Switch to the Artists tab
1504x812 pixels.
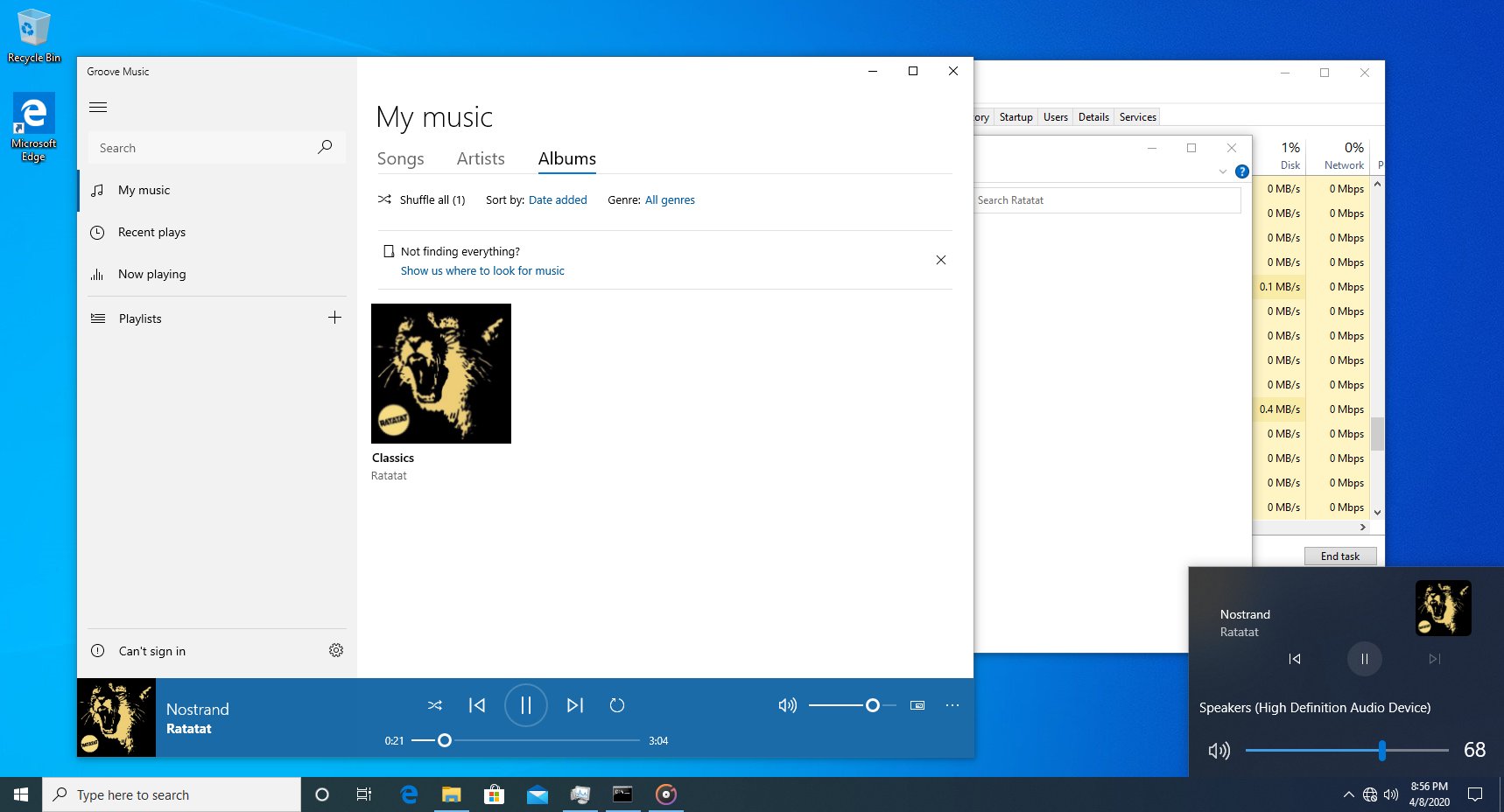480,158
